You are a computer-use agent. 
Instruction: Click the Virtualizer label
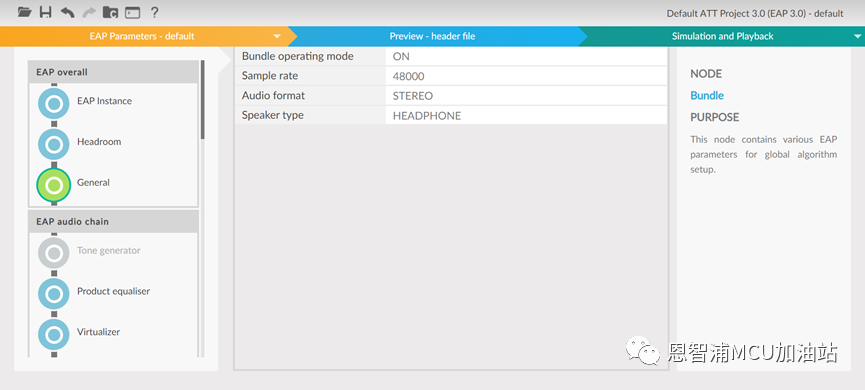[98, 332]
